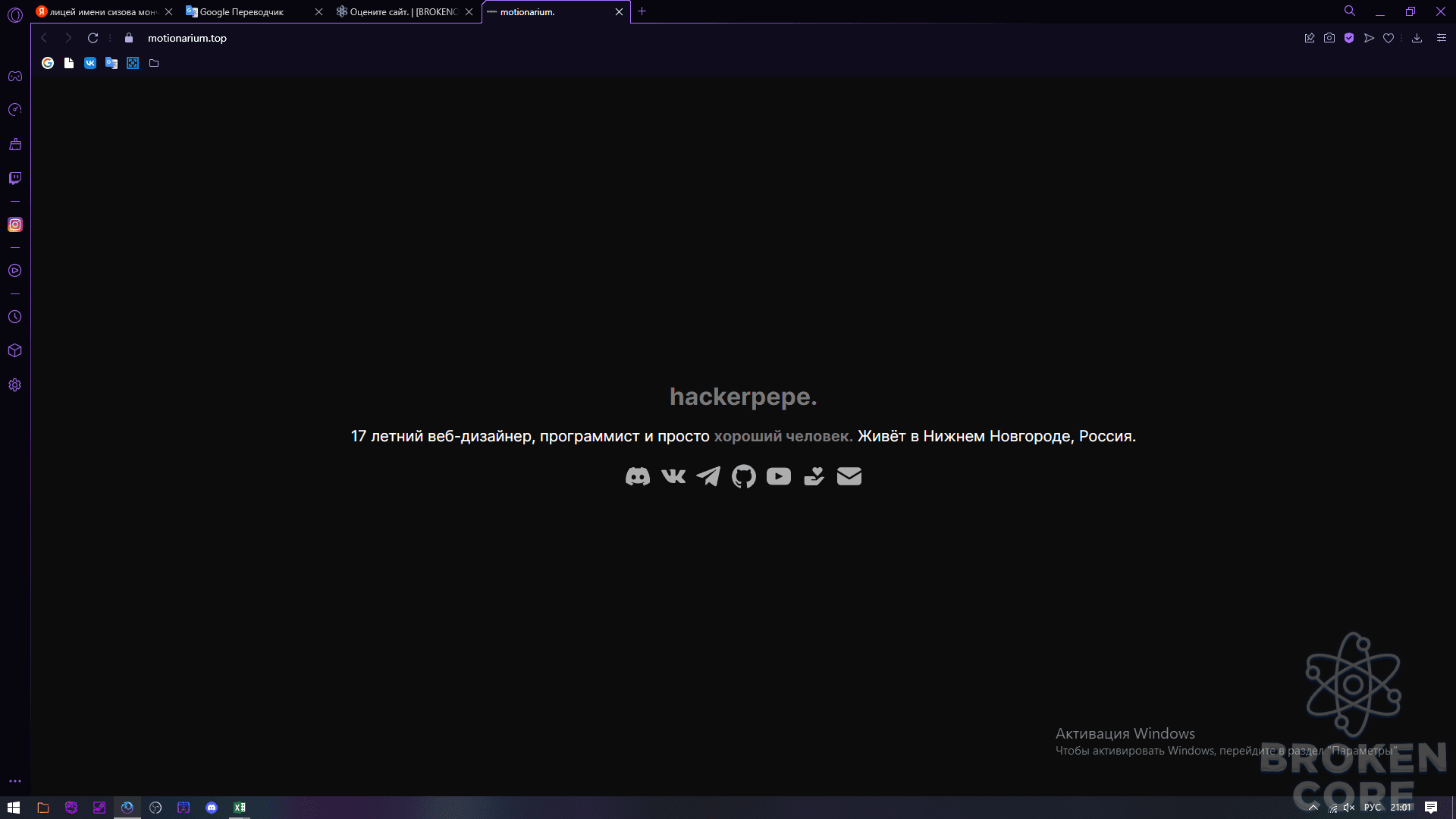Take a snapshot with camera icon
The width and height of the screenshot is (1456, 819).
click(1329, 38)
